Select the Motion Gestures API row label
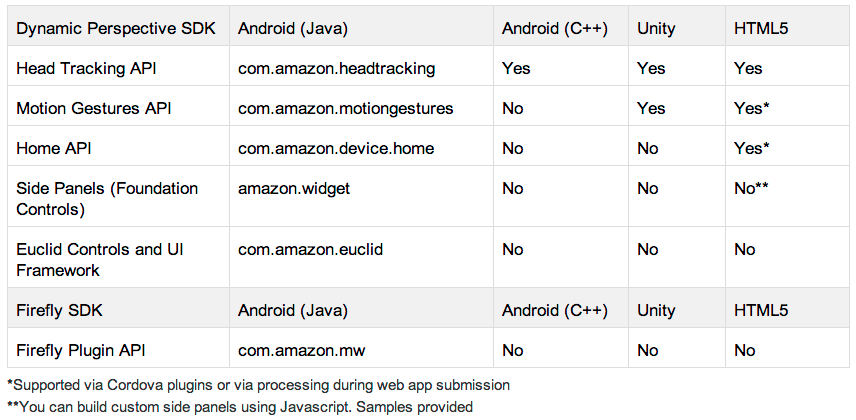 pos(94,108)
